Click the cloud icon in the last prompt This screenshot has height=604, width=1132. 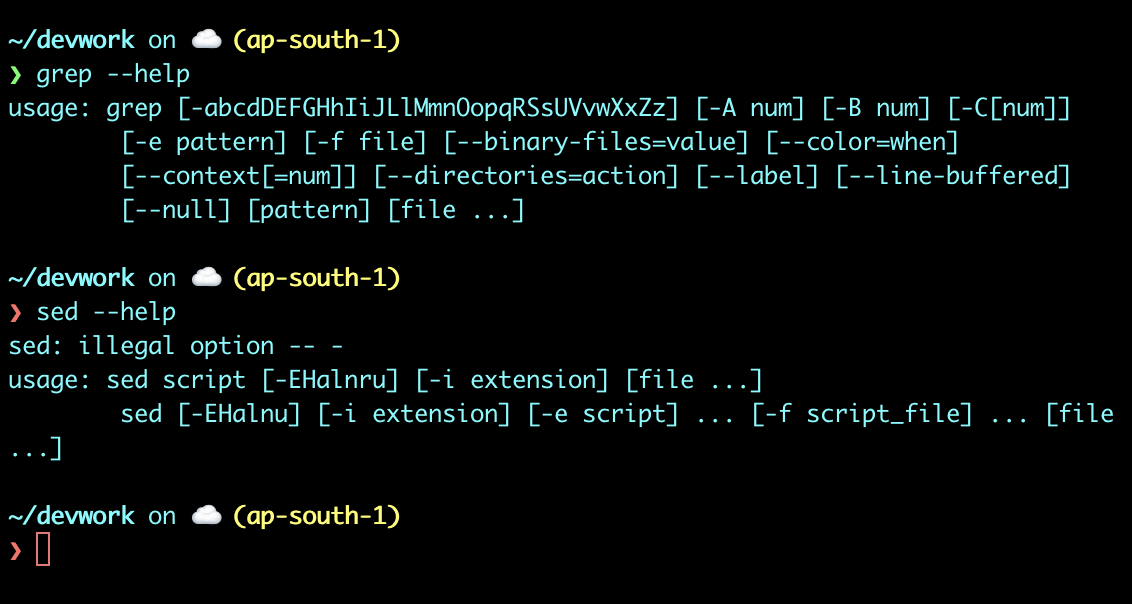[x=206, y=515]
